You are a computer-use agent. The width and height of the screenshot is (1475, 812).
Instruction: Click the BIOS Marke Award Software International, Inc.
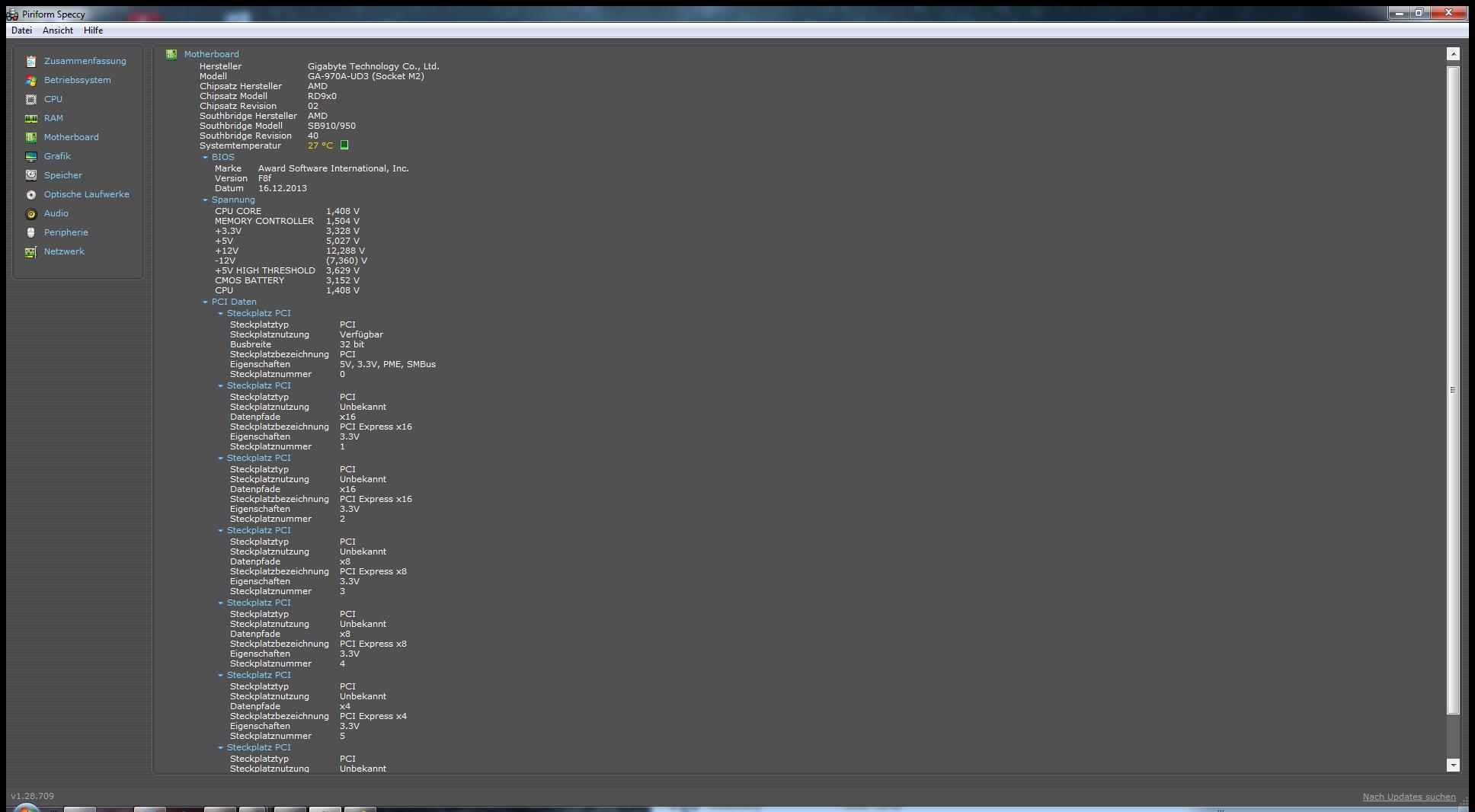point(333,168)
